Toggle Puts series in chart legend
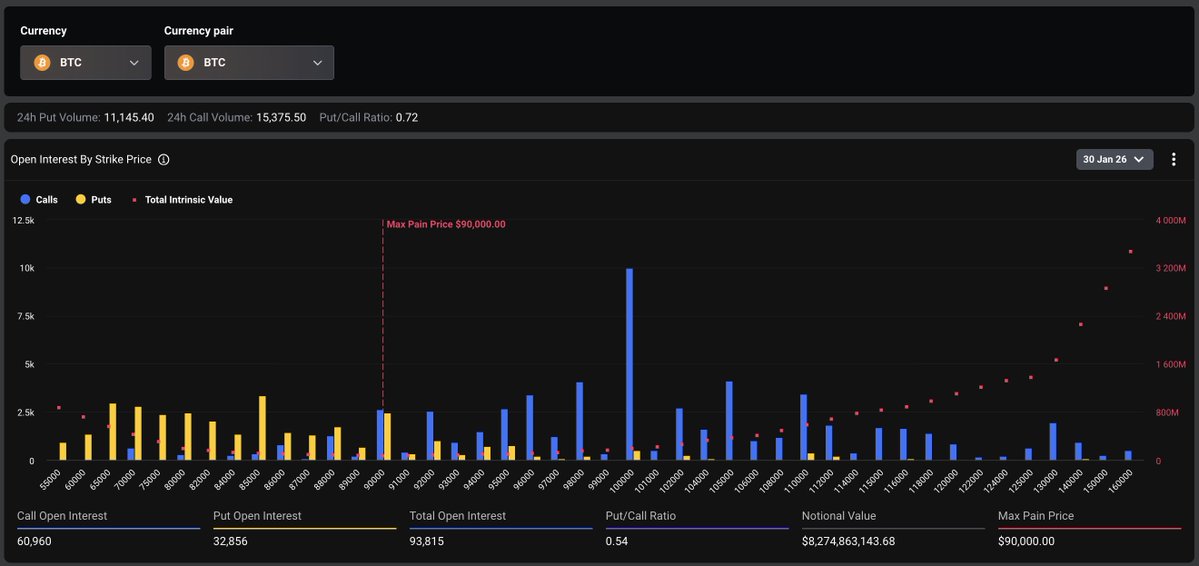The height and width of the screenshot is (566, 1199). [x=100, y=200]
